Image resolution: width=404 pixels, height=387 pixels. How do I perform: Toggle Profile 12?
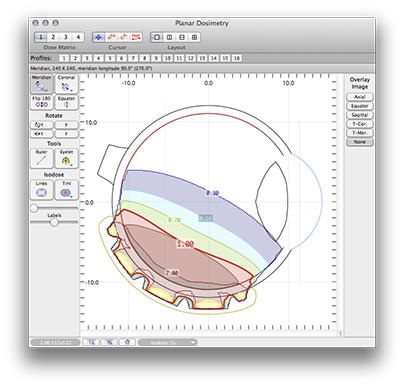pyautogui.click(x=191, y=58)
